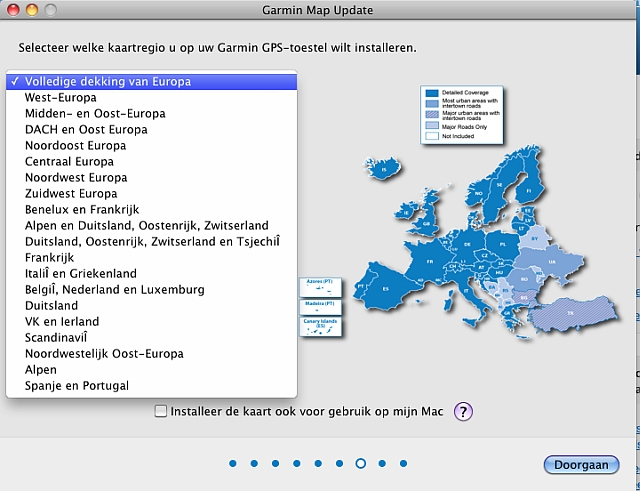The width and height of the screenshot is (640, 491).
Task: Click Turkey (TR) on the coverage map
Action: [570, 313]
